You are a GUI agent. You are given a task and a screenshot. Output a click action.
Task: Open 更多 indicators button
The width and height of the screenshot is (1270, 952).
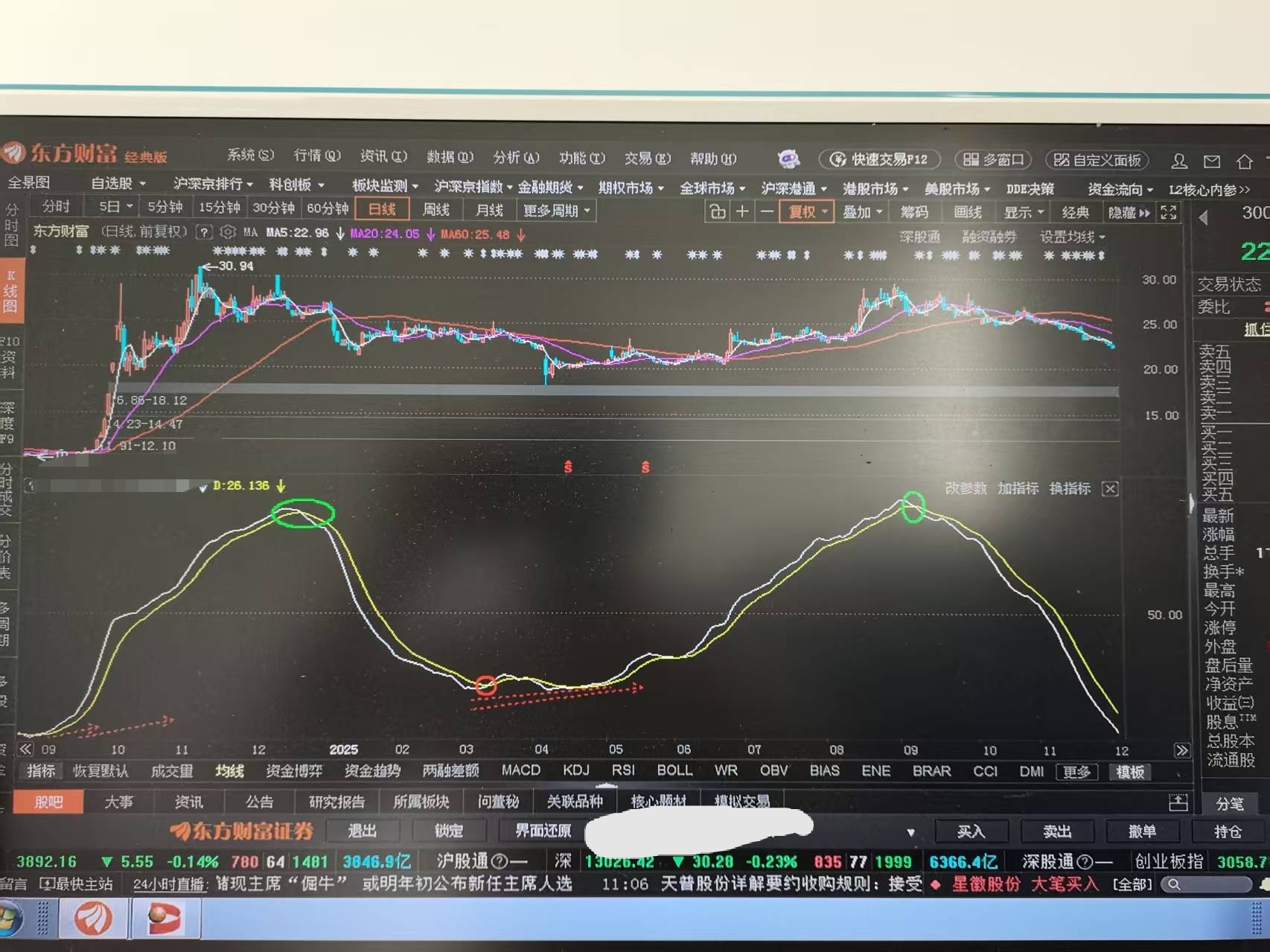(1077, 772)
